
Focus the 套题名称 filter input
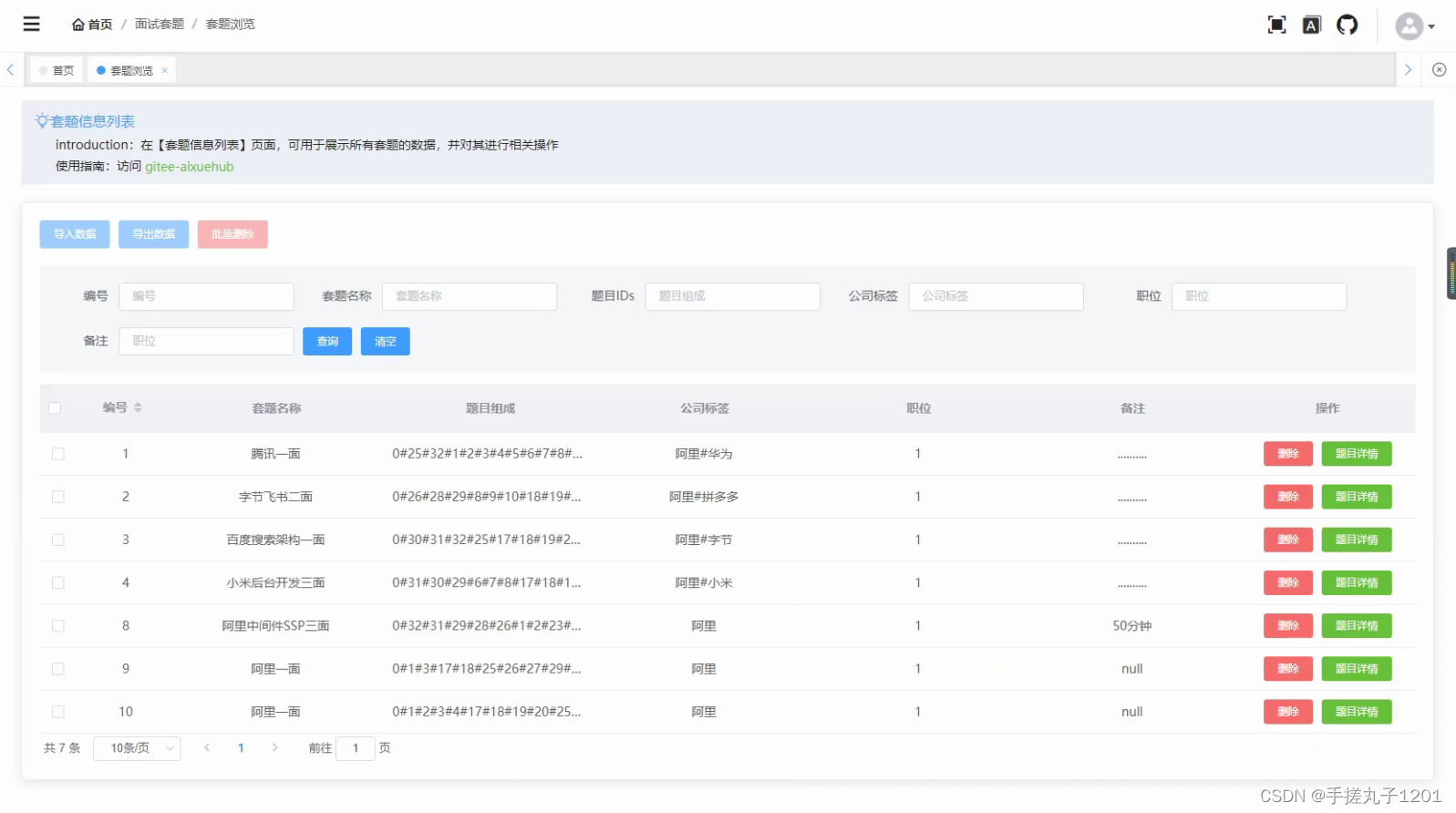click(470, 296)
